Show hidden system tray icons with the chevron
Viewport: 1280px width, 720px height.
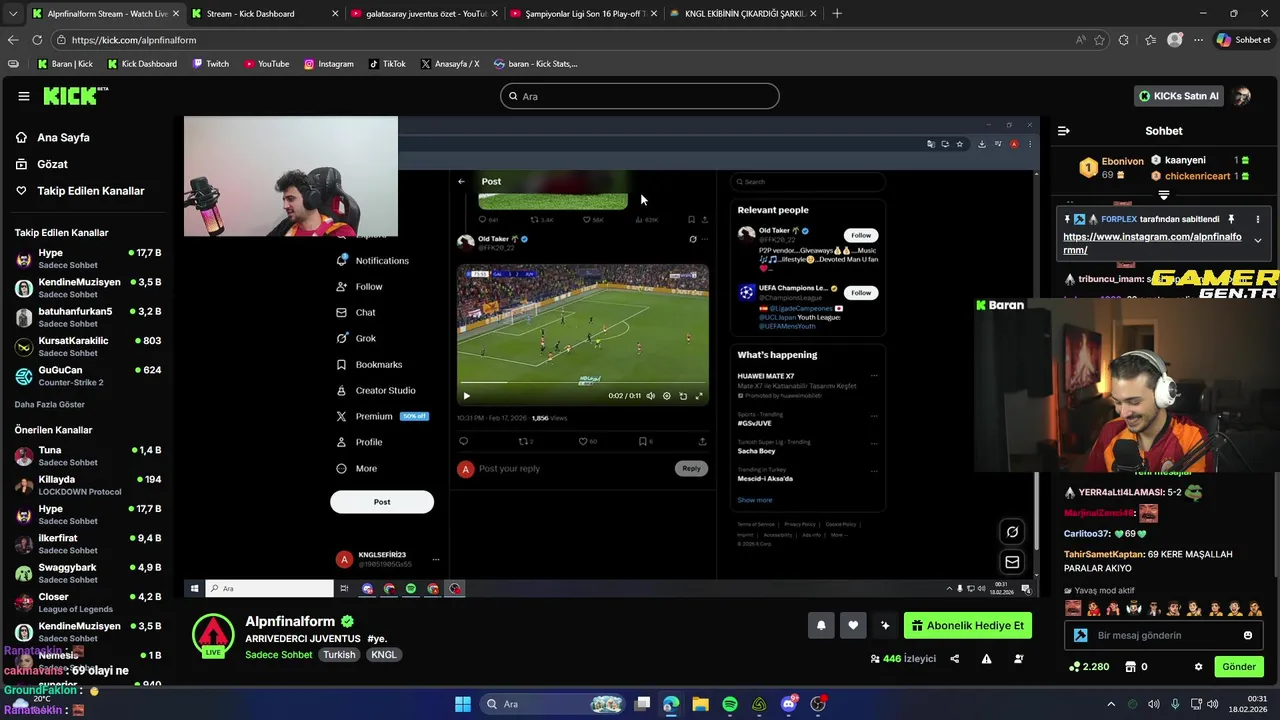[1110, 704]
